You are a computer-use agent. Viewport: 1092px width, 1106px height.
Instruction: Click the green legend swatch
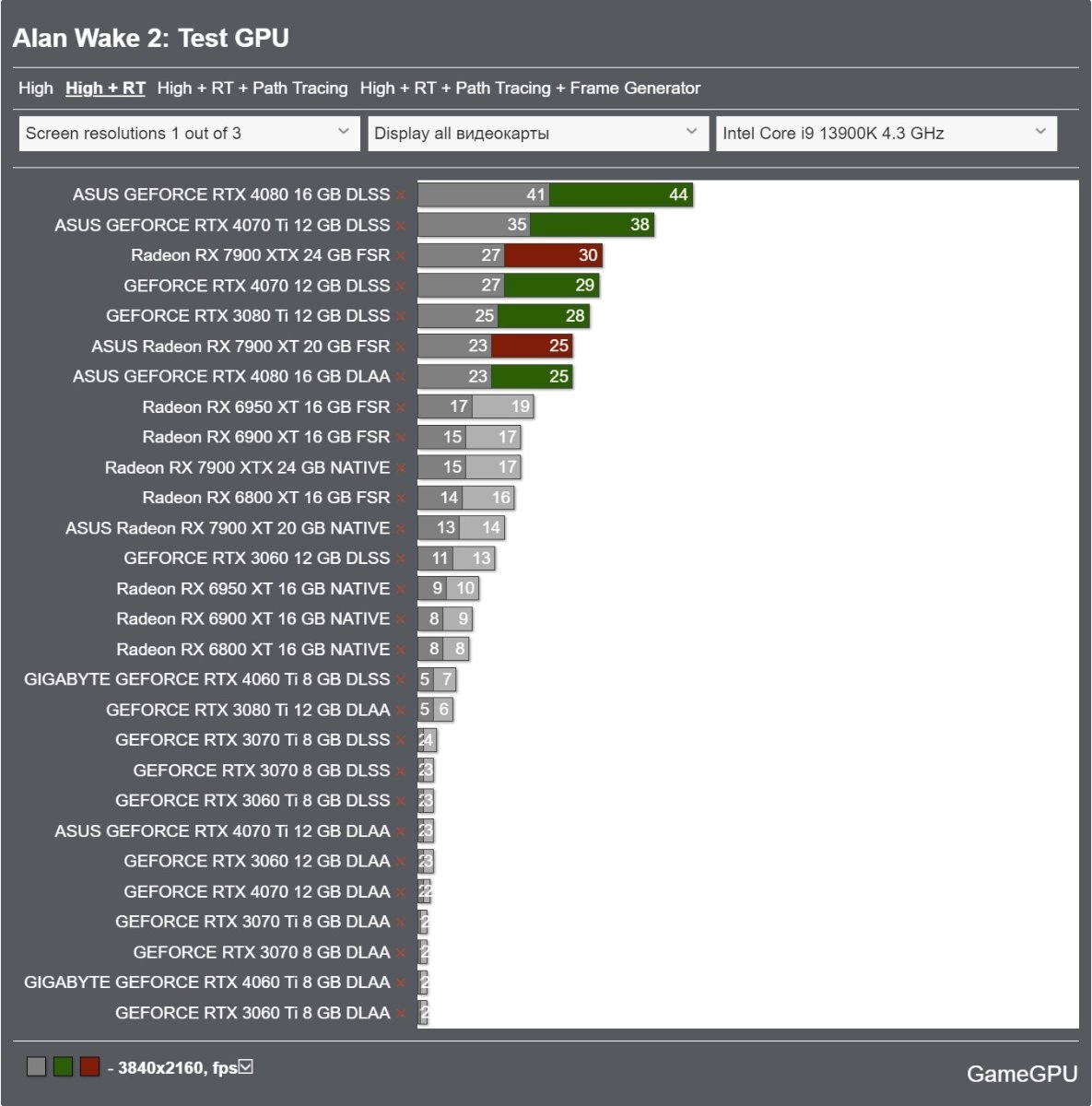coord(63,1067)
